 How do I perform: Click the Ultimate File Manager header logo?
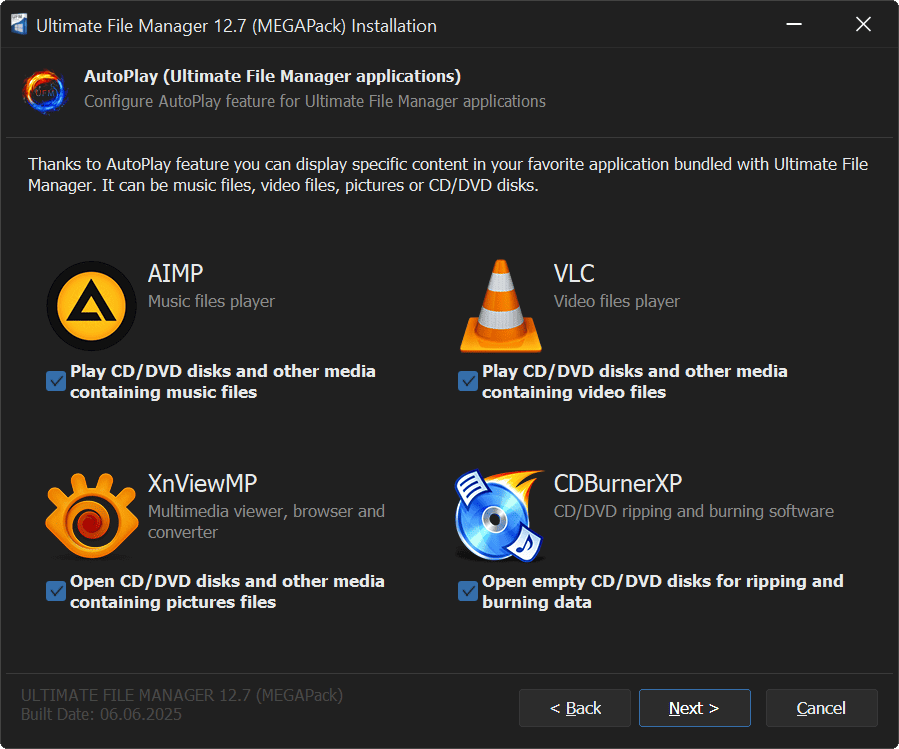tap(47, 89)
